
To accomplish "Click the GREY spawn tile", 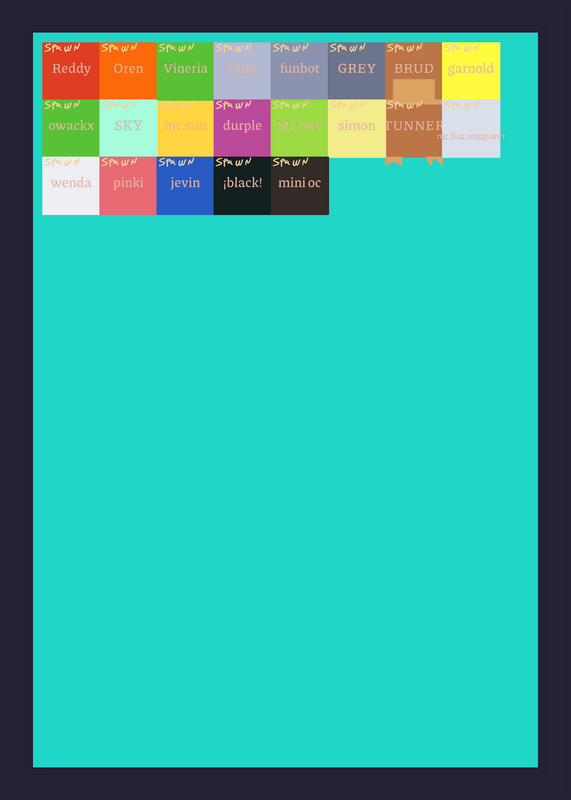I will pyautogui.click(x=357, y=71).
